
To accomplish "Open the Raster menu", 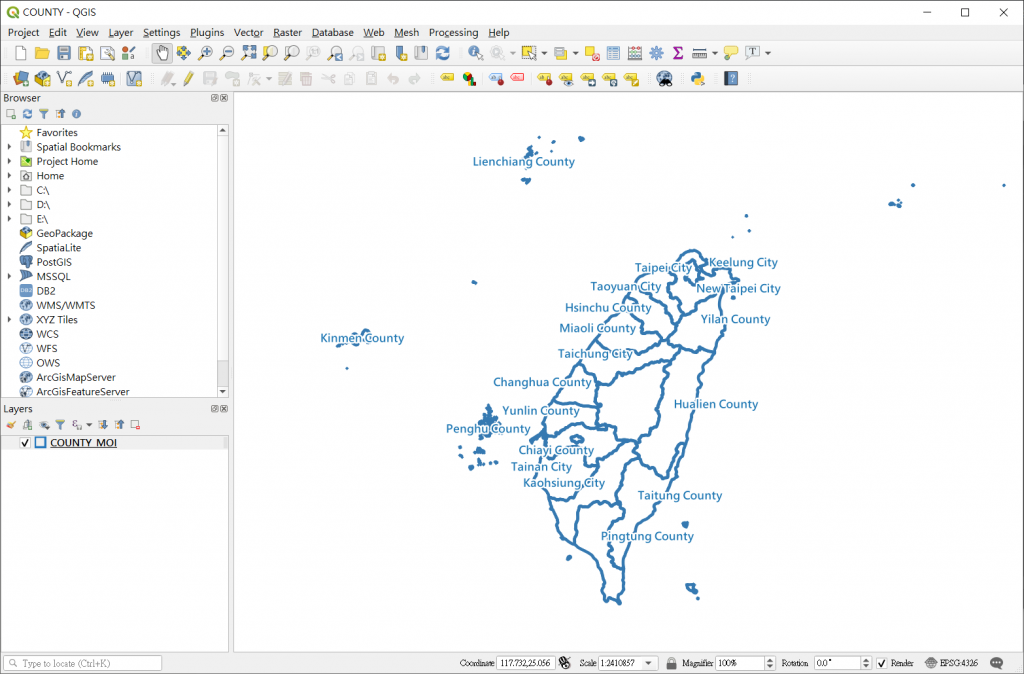I will [x=287, y=32].
